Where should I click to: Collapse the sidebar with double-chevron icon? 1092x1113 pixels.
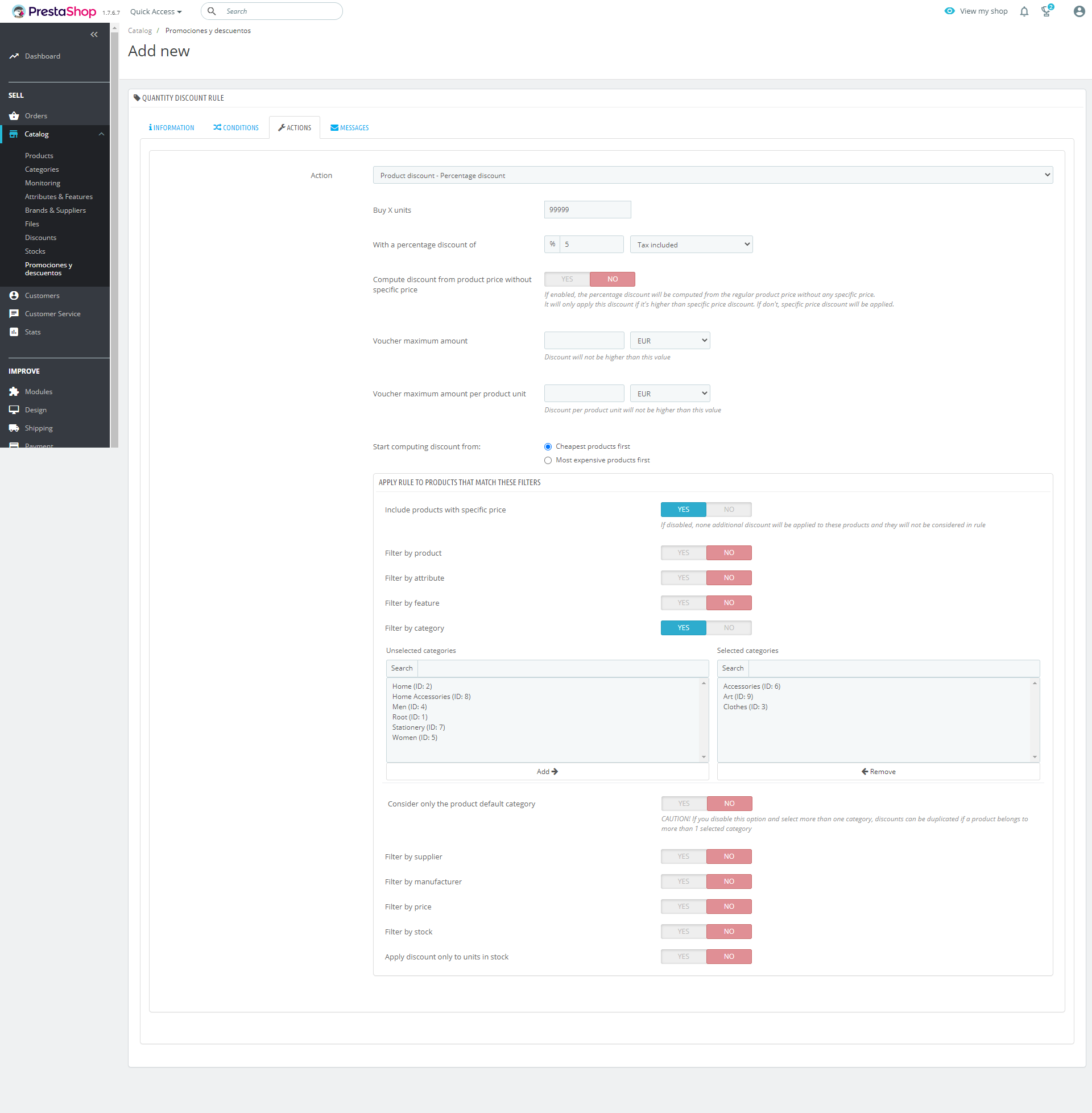click(x=94, y=34)
